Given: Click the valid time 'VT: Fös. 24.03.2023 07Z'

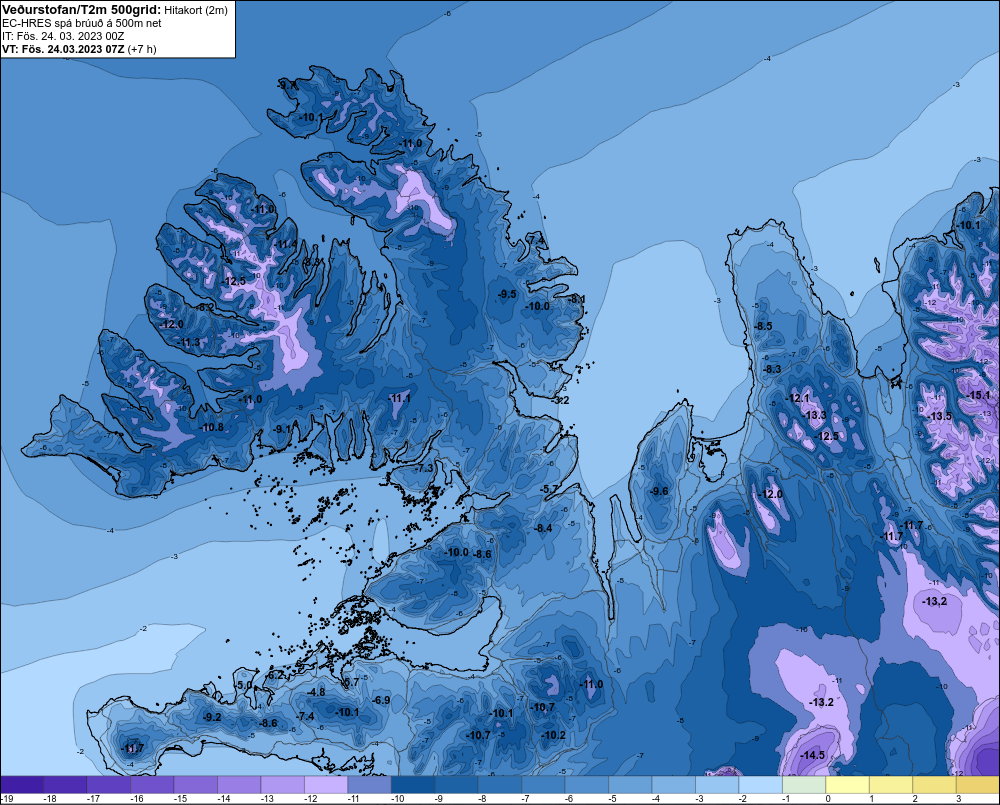Looking at the screenshot, I should coord(63,49).
